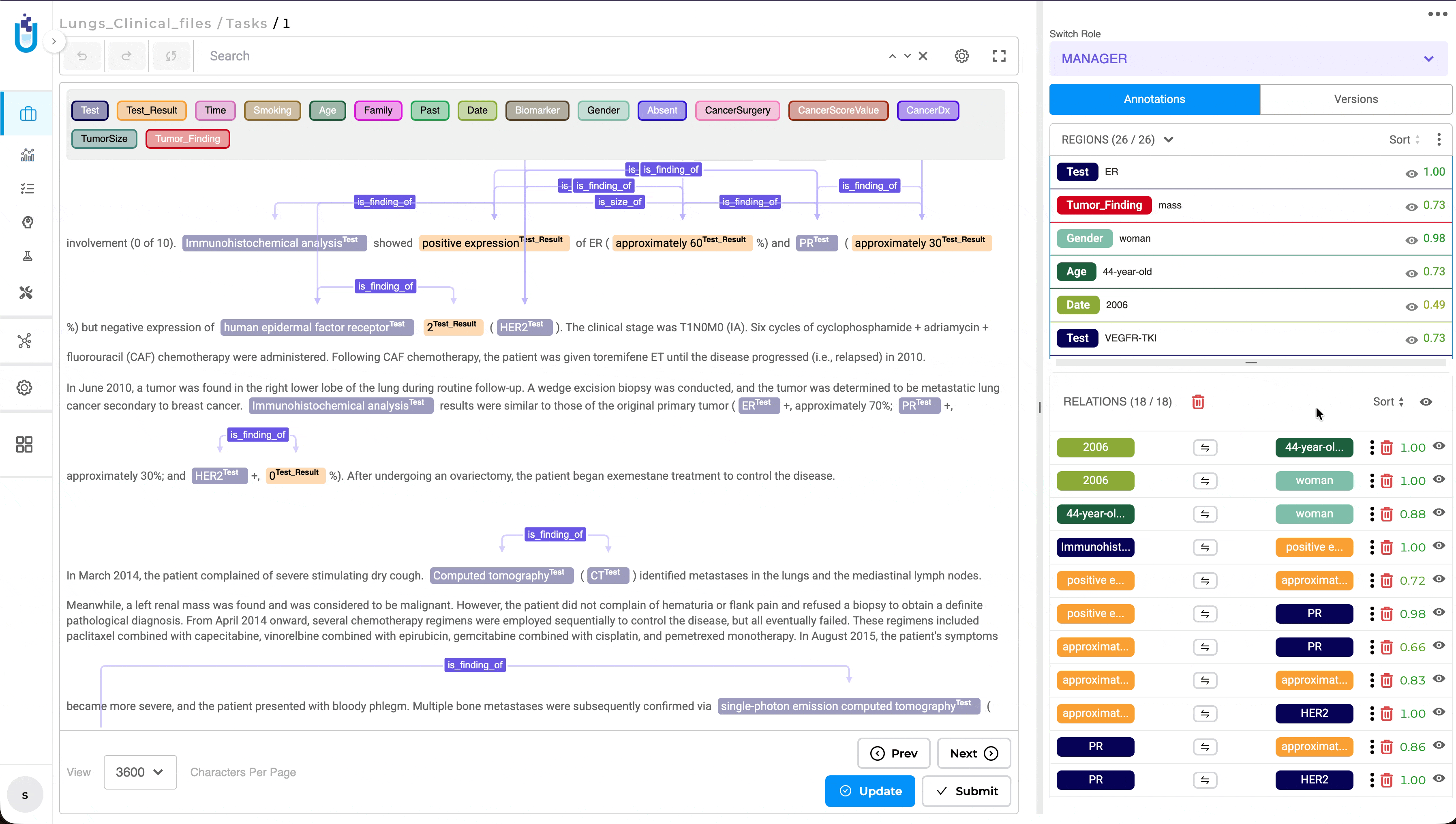
Task: Select the Tumor_Finding label chip
Action: (187, 139)
